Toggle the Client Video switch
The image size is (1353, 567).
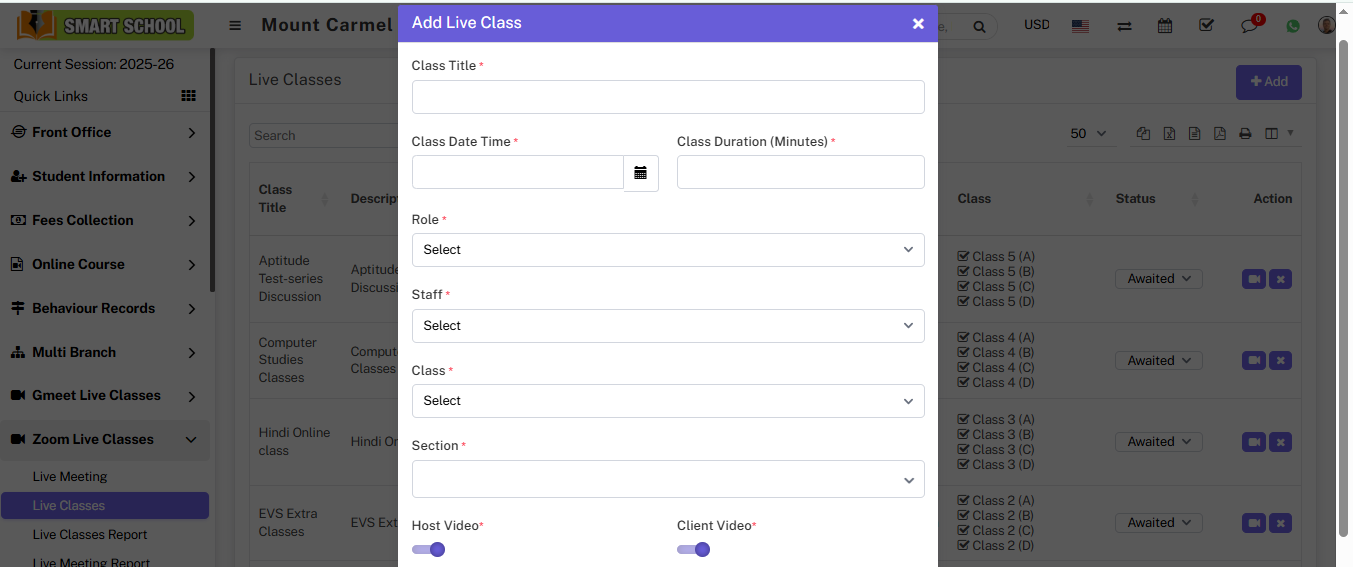[693, 549]
